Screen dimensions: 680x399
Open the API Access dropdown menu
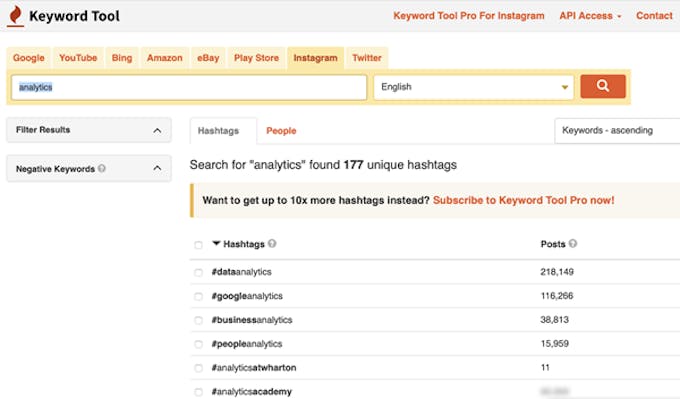[x=590, y=16]
